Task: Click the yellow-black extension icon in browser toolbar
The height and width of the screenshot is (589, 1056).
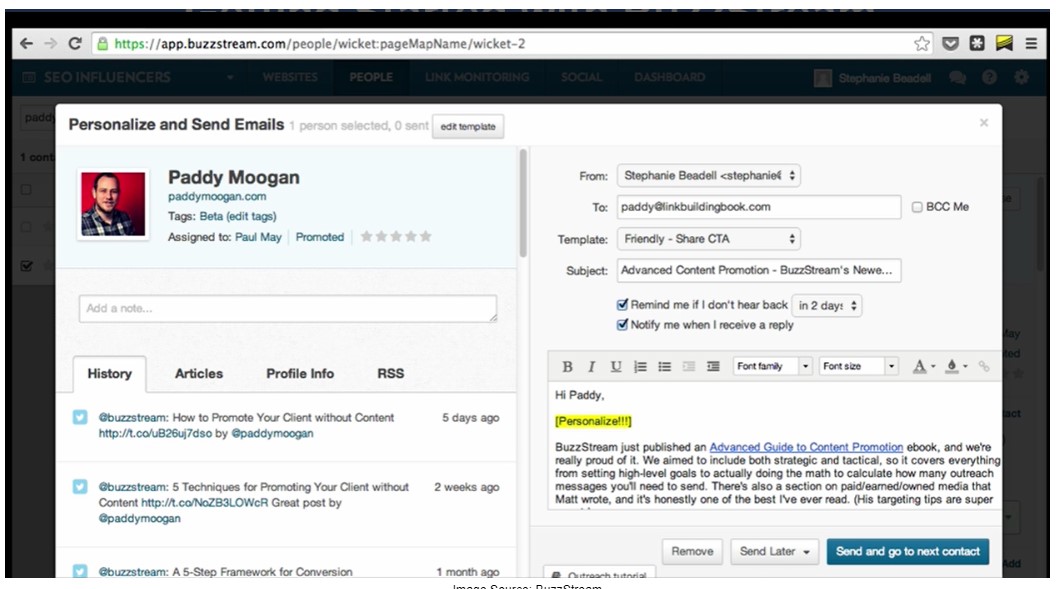Action: pyautogui.click(x=1004, y=44)
